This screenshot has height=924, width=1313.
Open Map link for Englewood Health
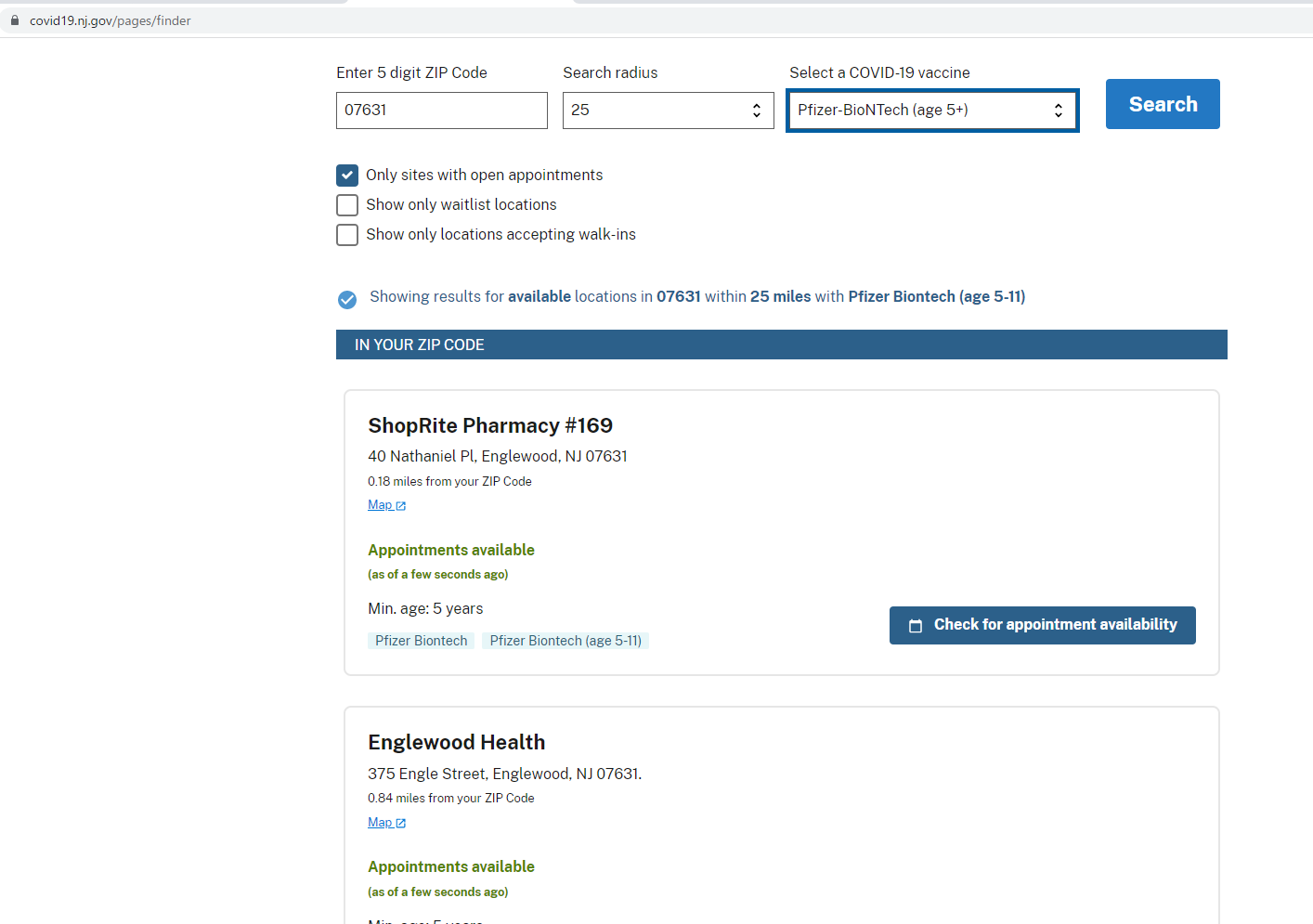[x=380, y=823]
